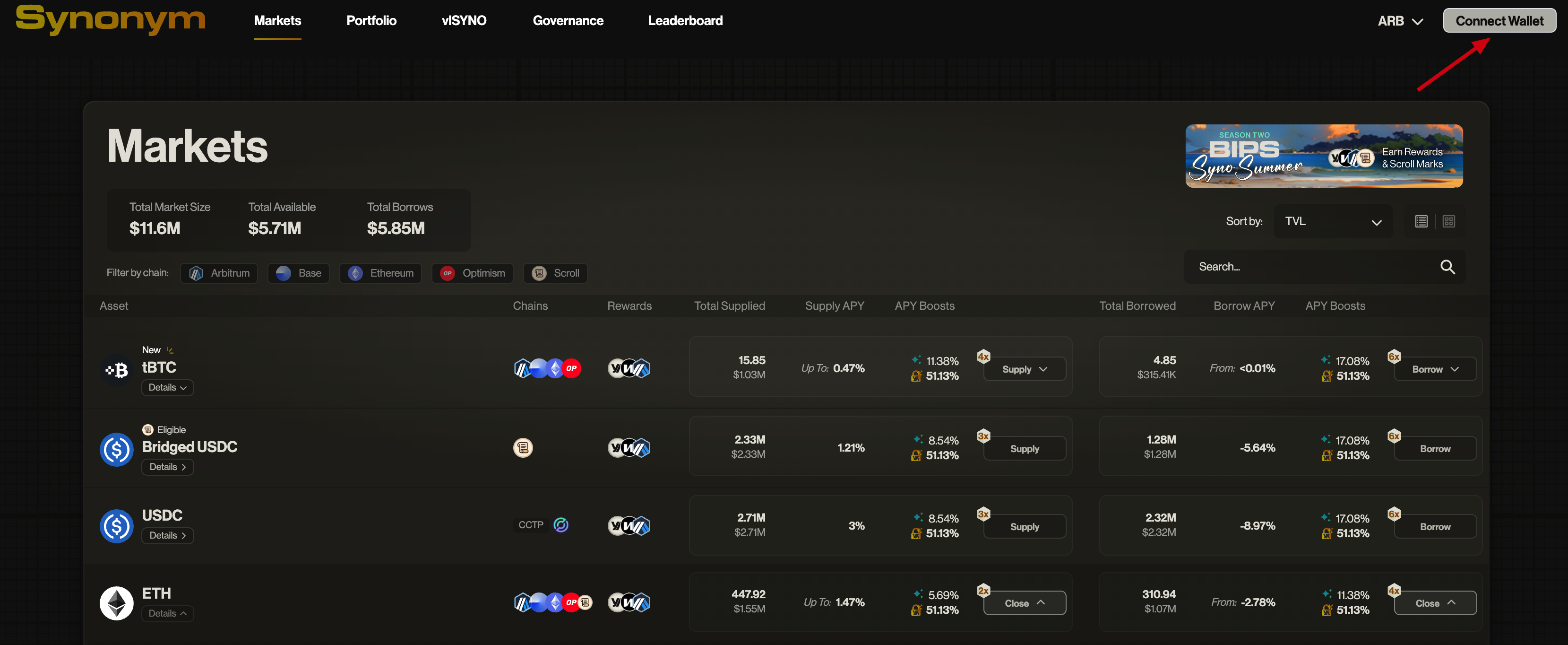
Task: Click Bridged USDC 3x supply boost badge
Action: point(983,436)
